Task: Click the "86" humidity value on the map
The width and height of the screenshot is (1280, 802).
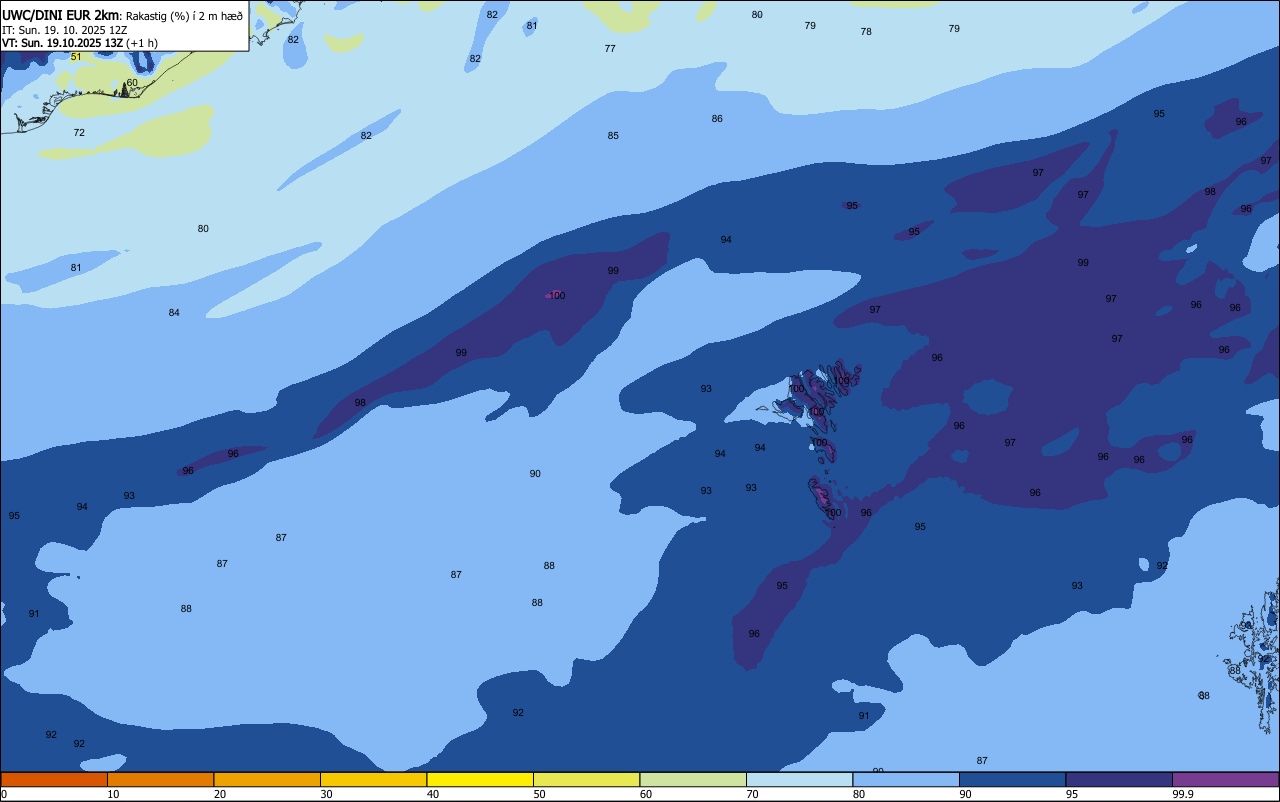Action: pos(717,118)
